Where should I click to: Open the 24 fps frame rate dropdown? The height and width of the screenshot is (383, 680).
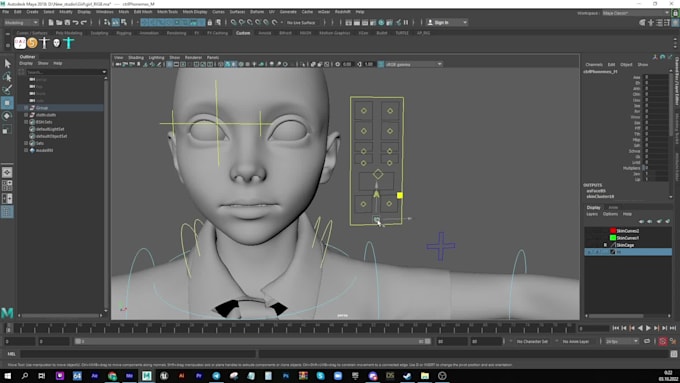point(621,341)
